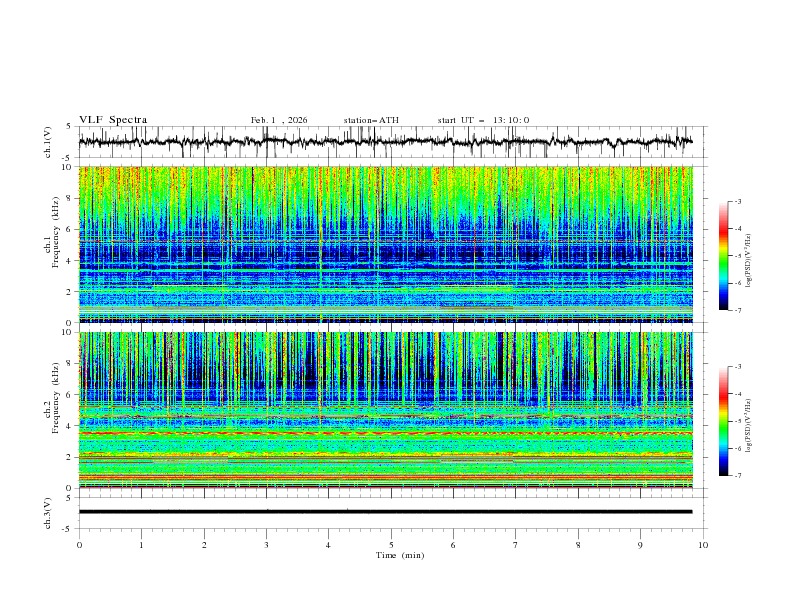This screenshot has height=612, width=792.
Task: Click the Feb. 1, 2026 date label
Action: 279,120
